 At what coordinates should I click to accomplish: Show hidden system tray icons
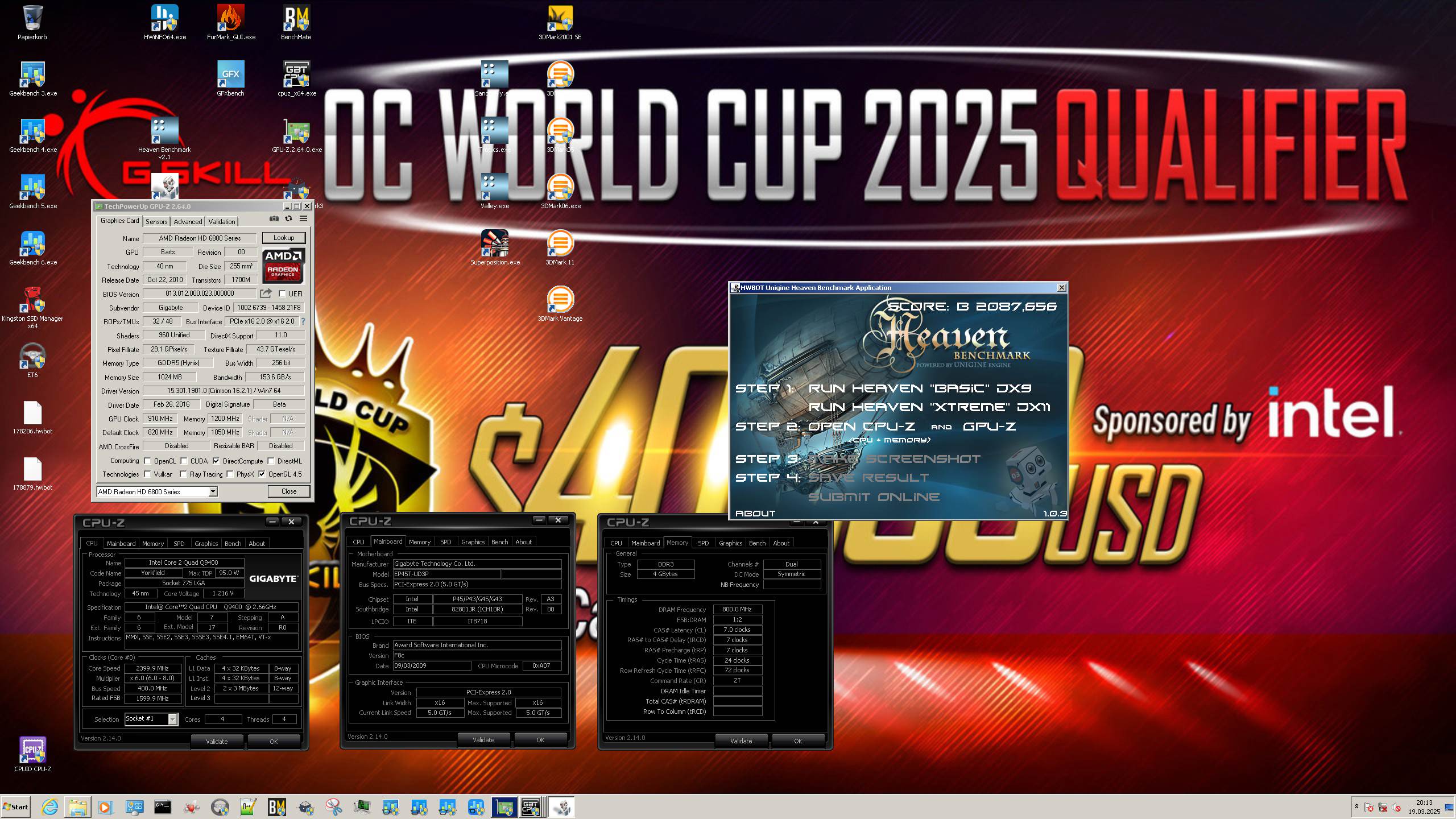1356,806
